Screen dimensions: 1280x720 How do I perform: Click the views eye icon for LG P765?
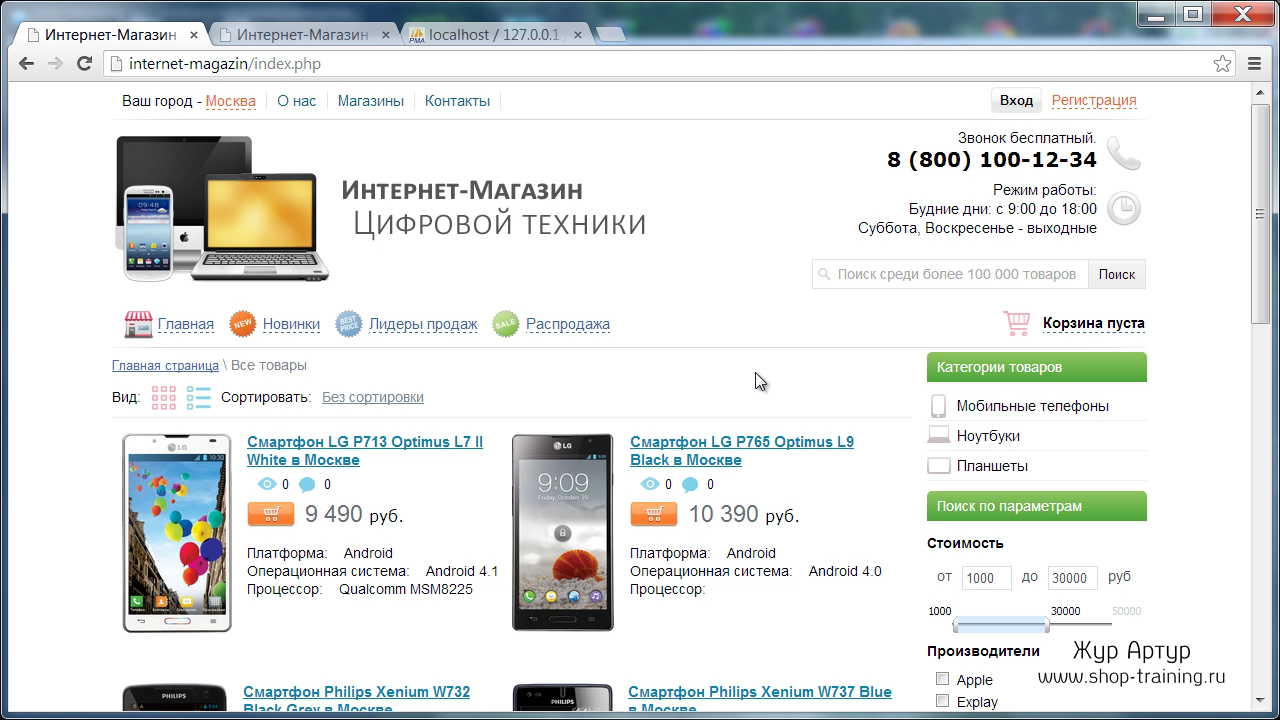pos(649,485)
